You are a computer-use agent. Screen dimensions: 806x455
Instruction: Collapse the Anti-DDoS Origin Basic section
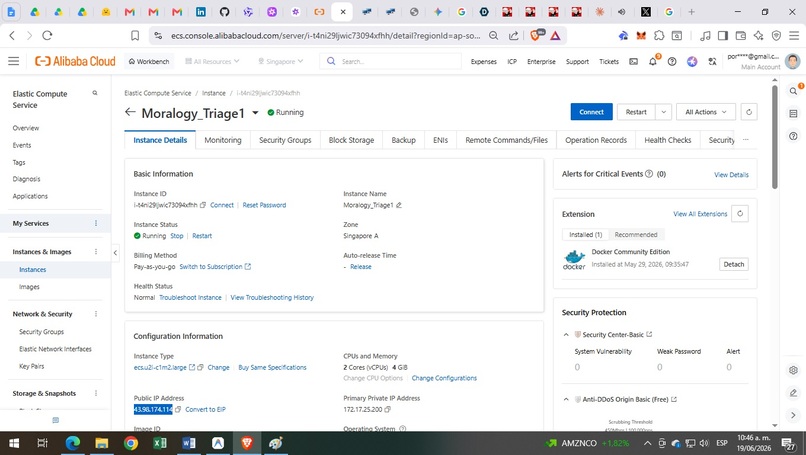point(566,399)
